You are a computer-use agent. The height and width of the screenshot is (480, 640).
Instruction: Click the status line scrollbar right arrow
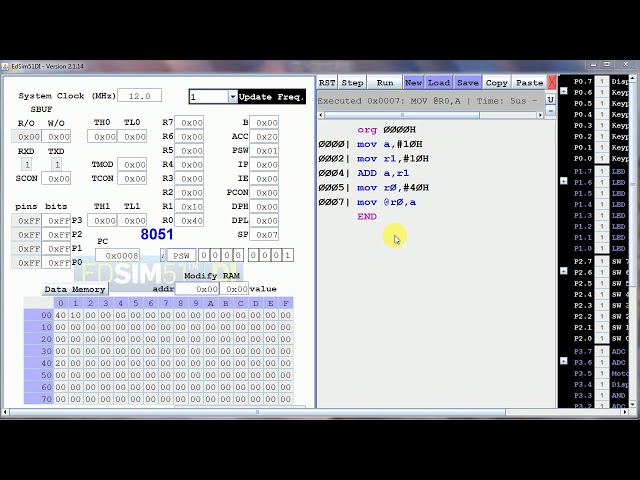pyautogui.click(x=540, y=115)
